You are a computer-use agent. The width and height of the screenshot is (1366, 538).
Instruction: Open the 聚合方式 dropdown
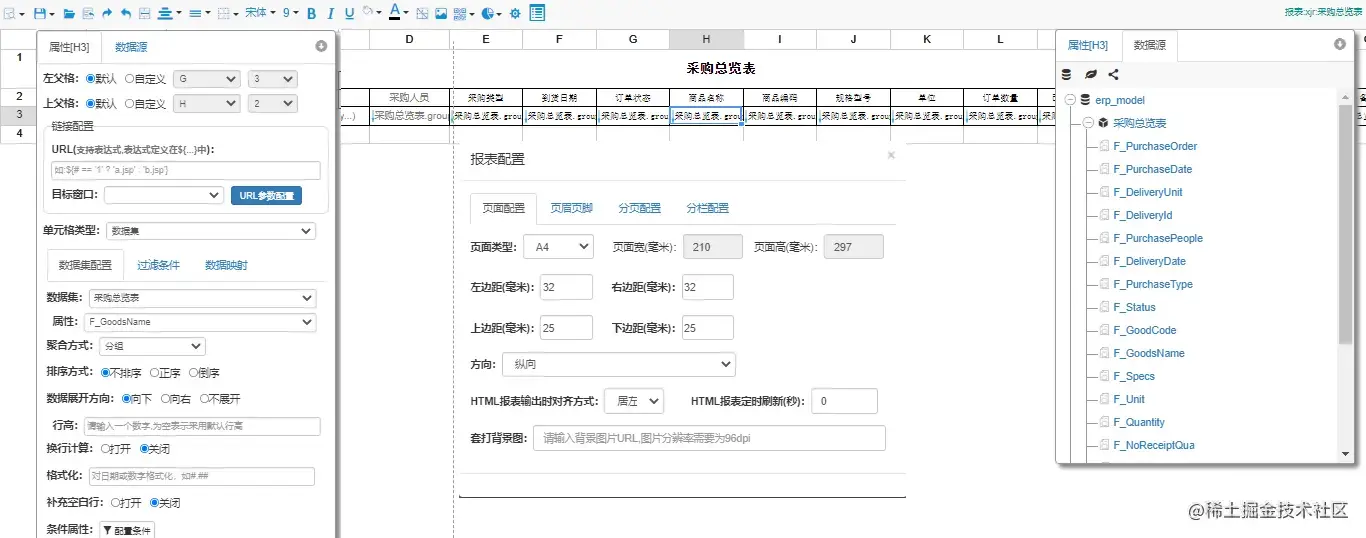click(151, 346)
